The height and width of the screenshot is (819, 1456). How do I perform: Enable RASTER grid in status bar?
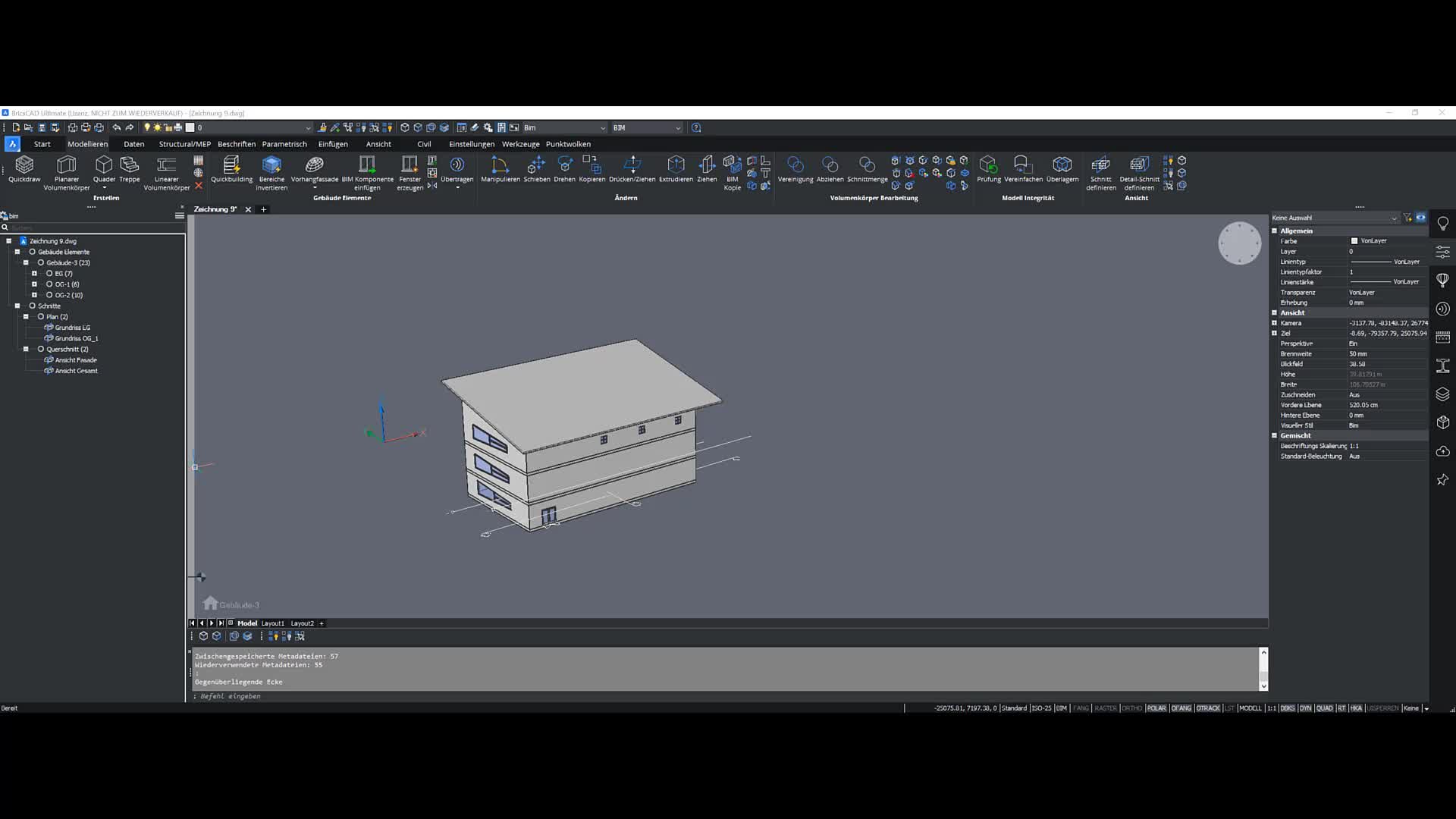click(1106, 708)
